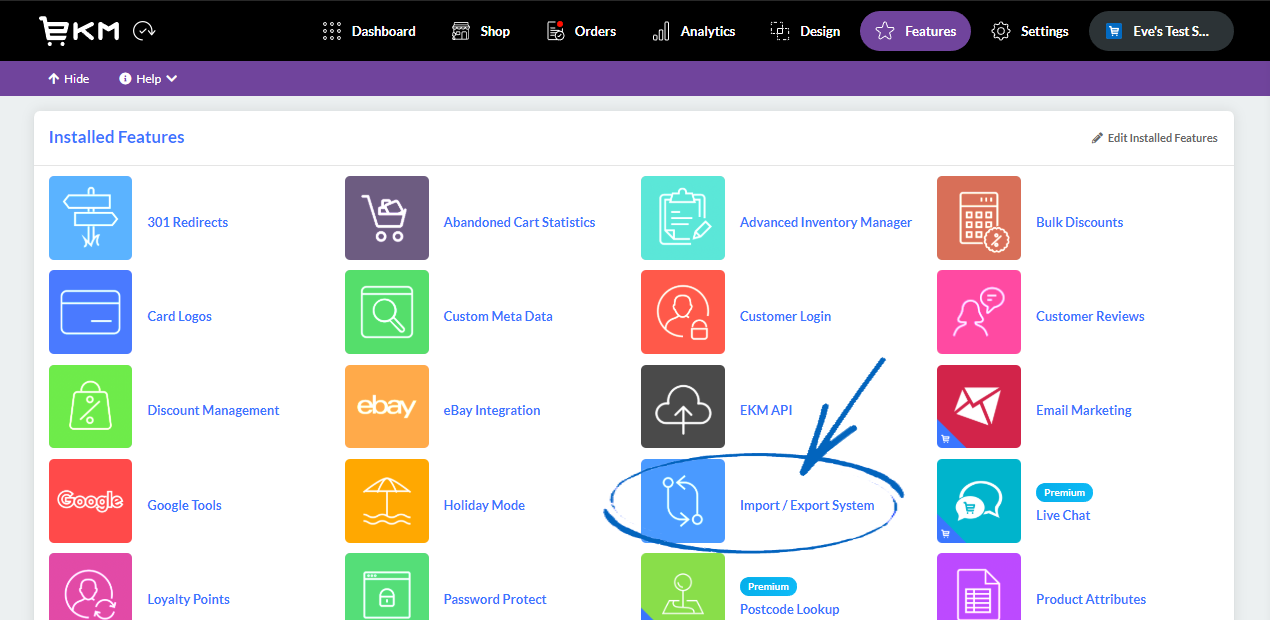Select the Bulk Discounts calculator icon

tap(979, 218)
